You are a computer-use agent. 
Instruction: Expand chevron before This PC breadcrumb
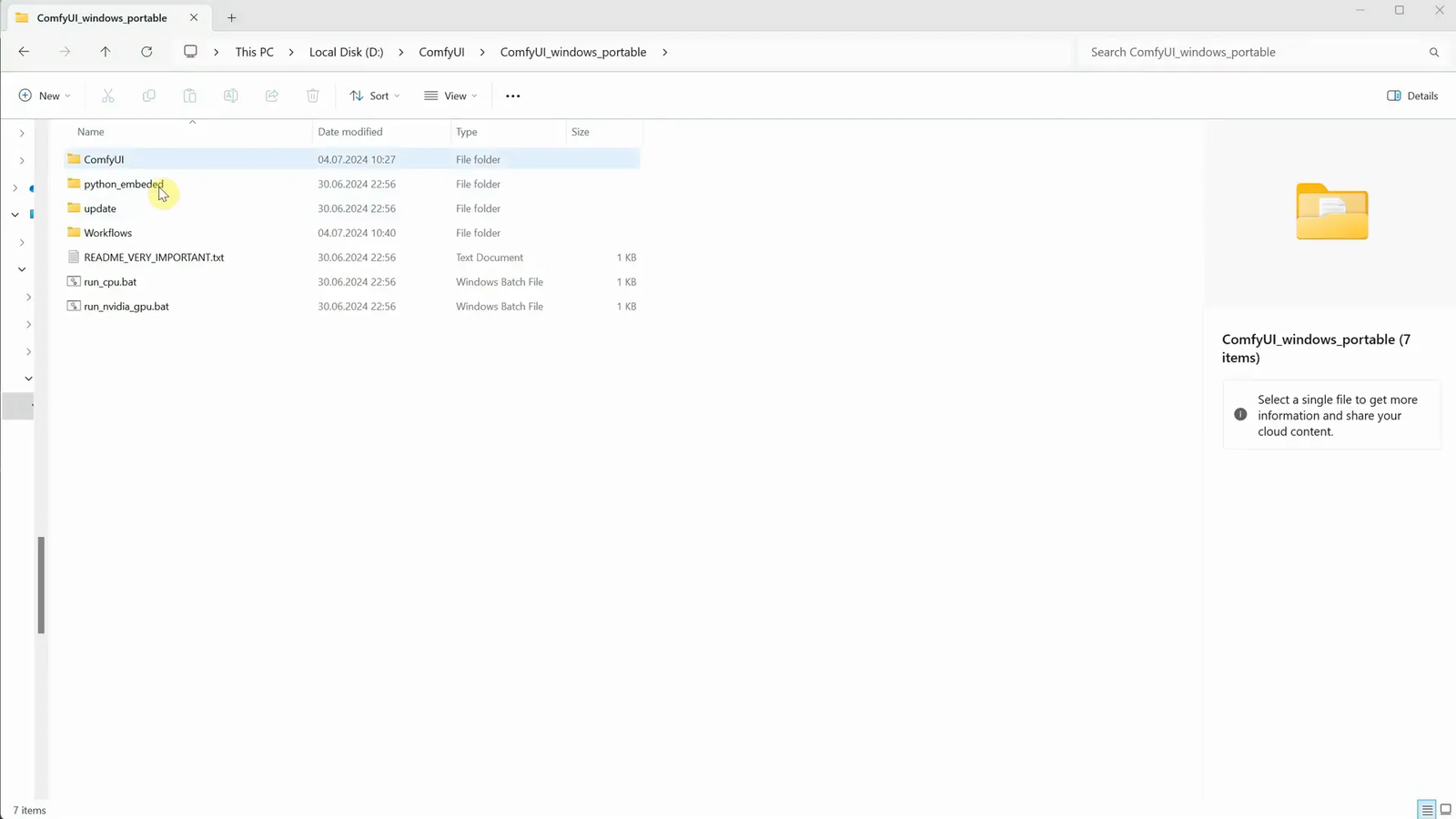[x=216, y=52]
